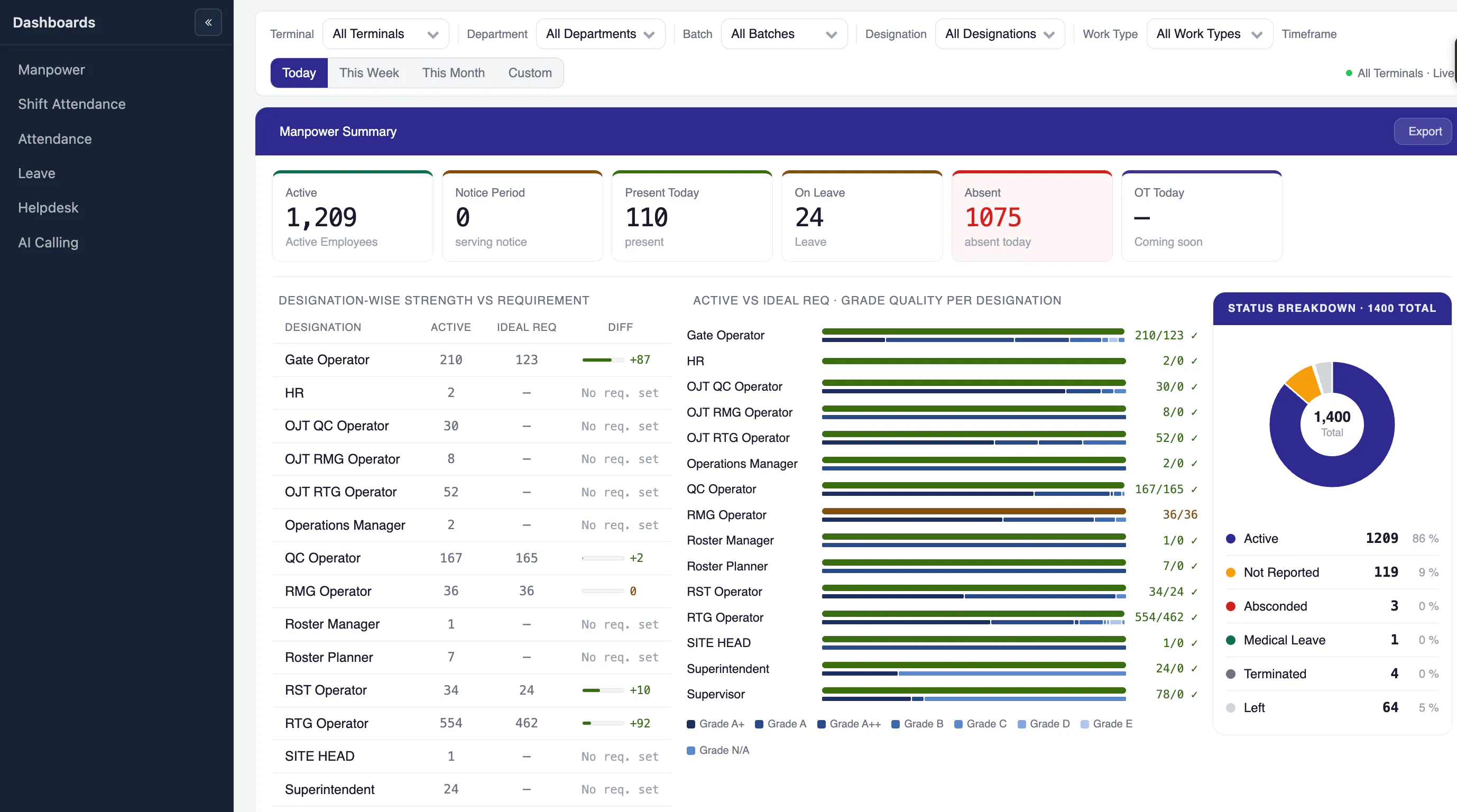Click the Grade E legend swatch
1457x812 pixels.
pos(1084,724)
